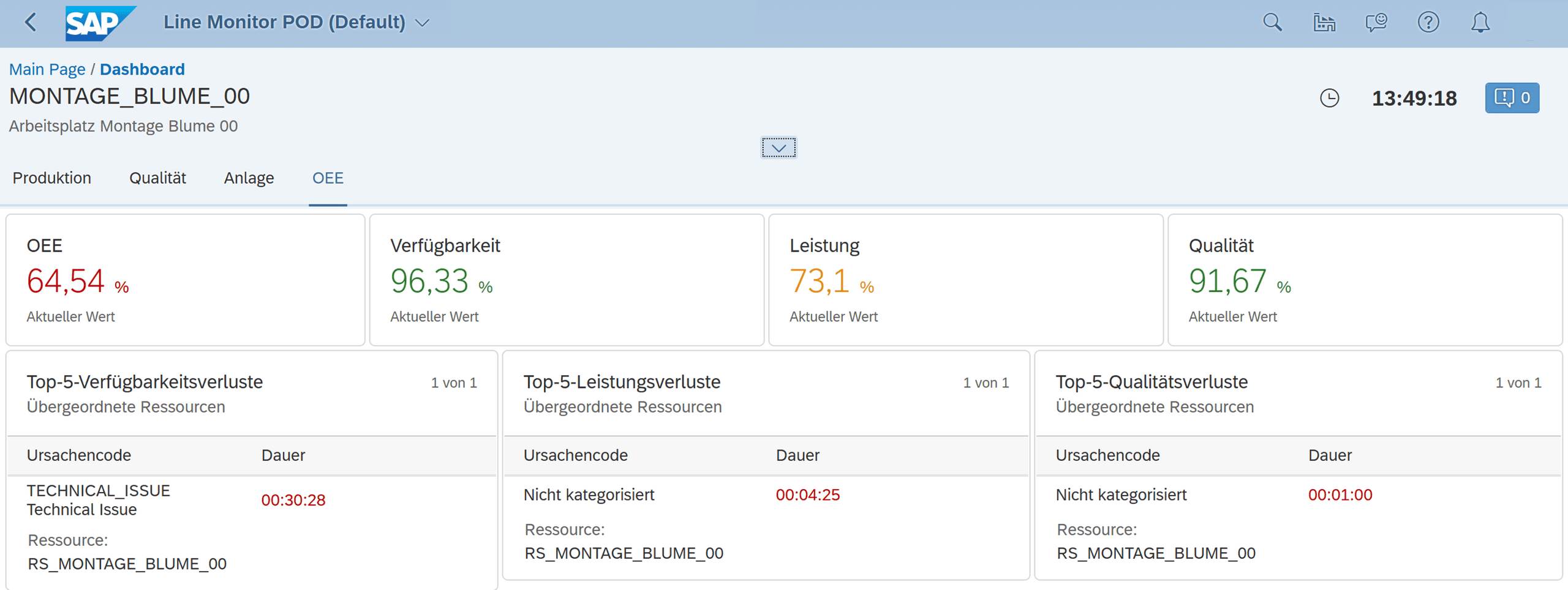Open the Anlage tab
This screenshot has width=1568, height=590.
click(248, 178)
